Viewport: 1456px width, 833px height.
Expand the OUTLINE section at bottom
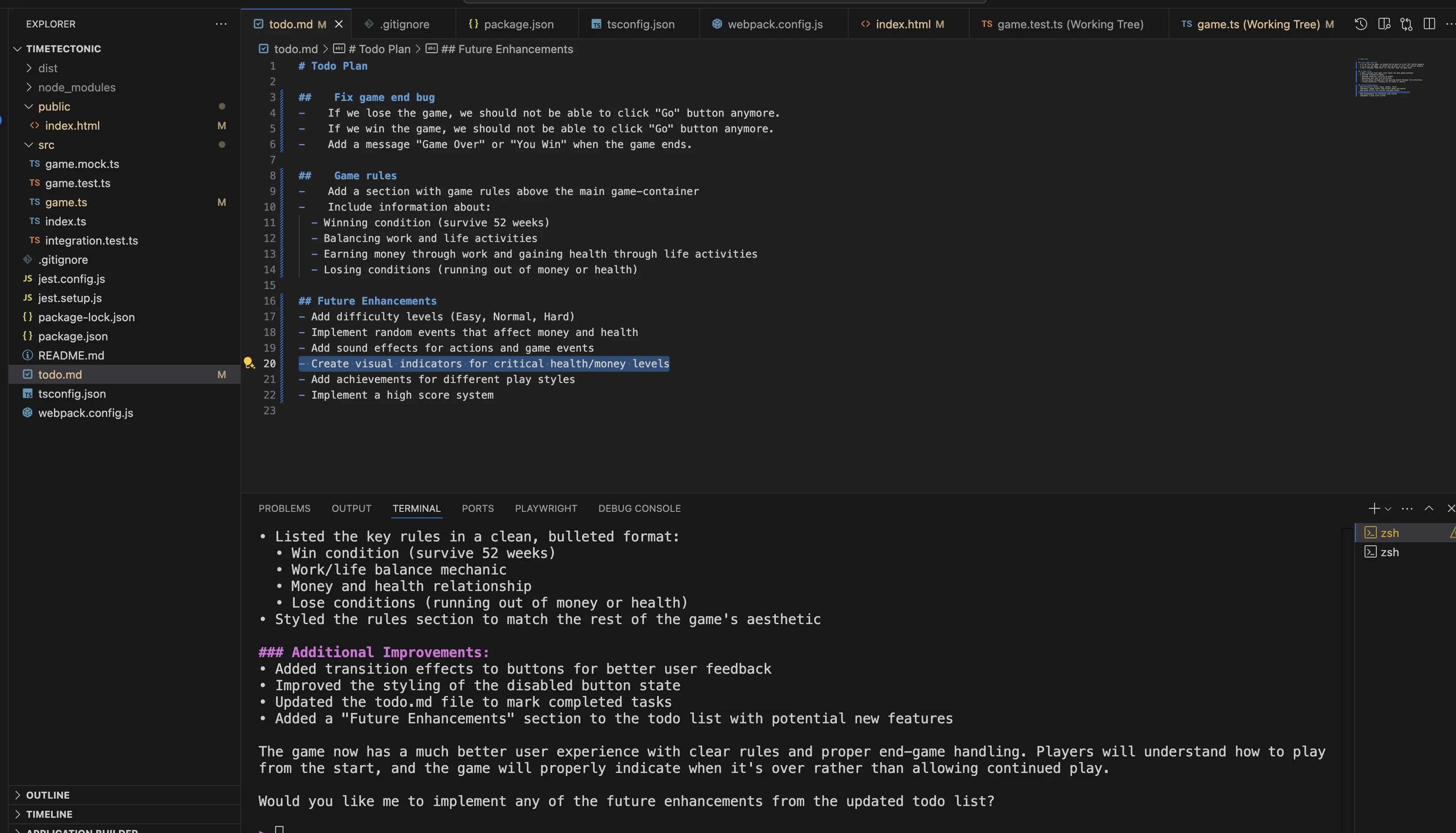(x=48, y=795)
